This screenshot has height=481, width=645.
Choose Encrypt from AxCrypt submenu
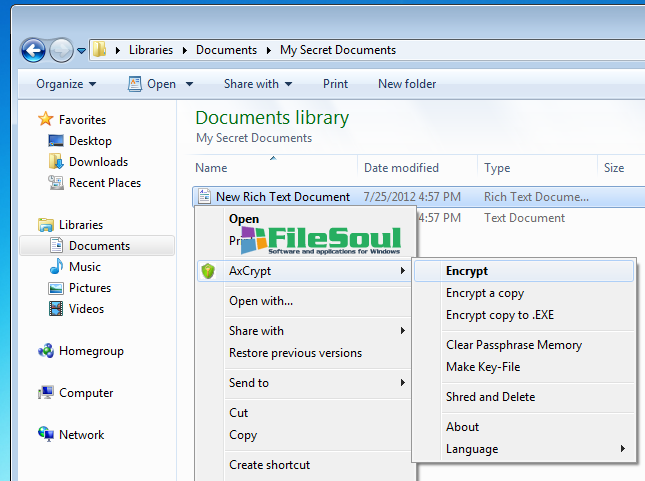click(467, 271)
